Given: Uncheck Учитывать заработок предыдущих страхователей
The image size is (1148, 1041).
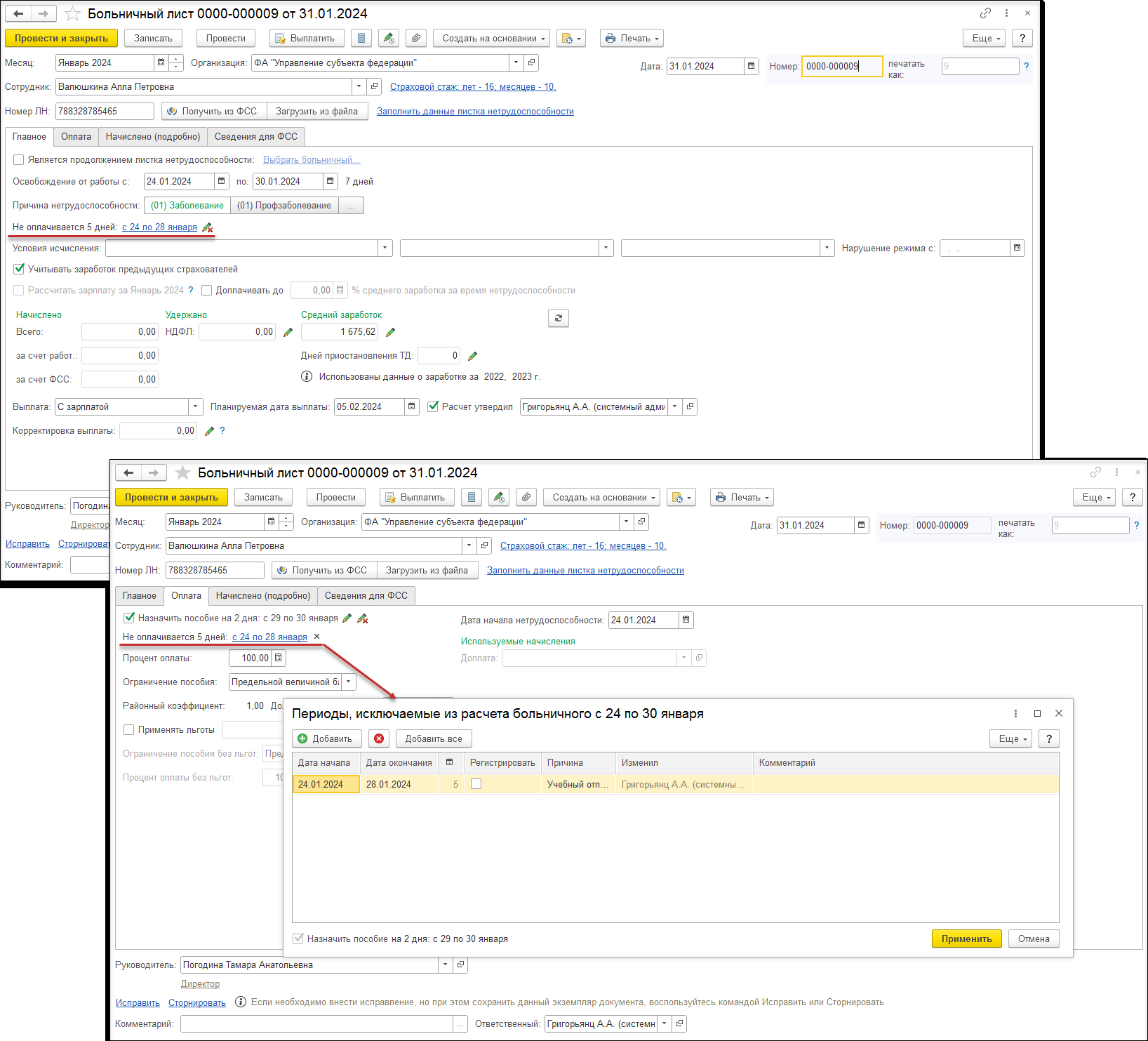Looking at the screenshot, I should (x=19, y=269).
